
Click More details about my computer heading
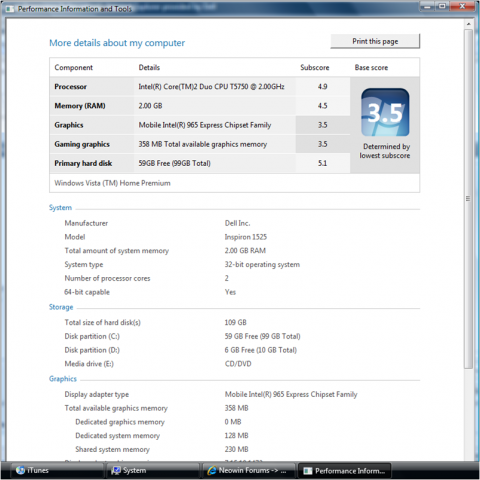point(117,43)
